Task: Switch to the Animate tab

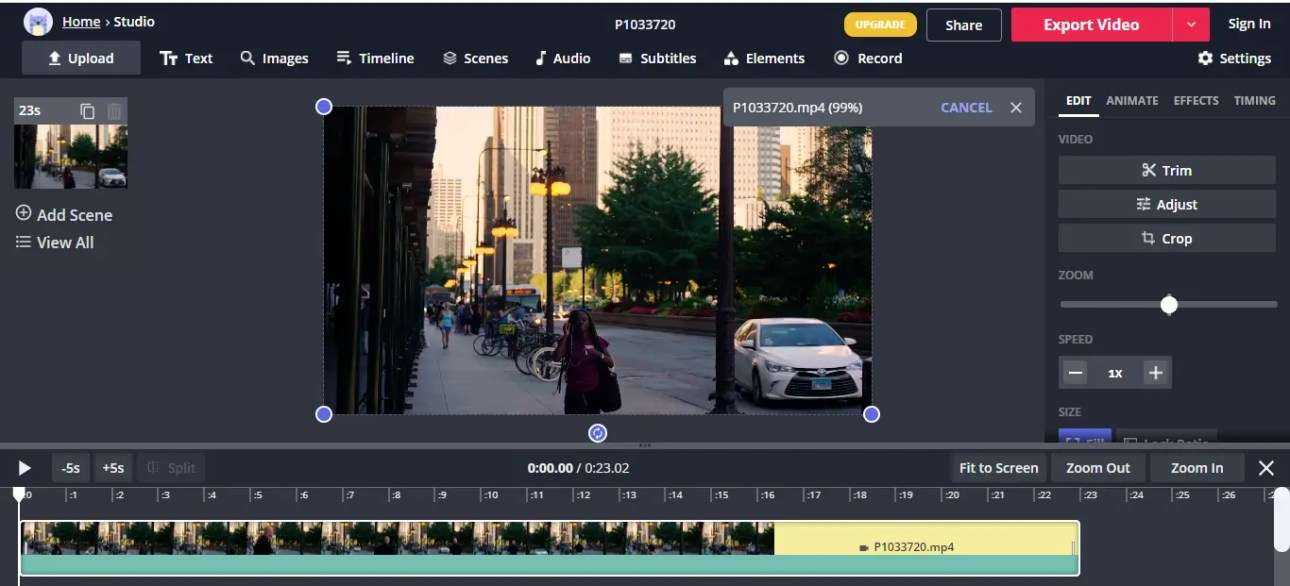Action: (x=1132, y=101)
